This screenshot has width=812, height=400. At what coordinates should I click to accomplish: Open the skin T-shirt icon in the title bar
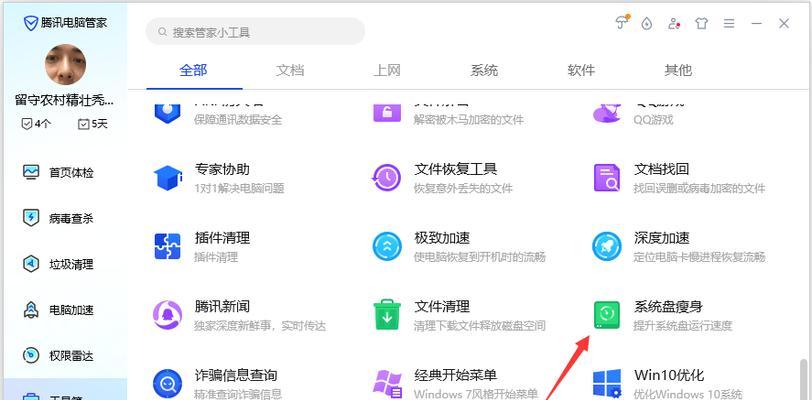(701, 23)
